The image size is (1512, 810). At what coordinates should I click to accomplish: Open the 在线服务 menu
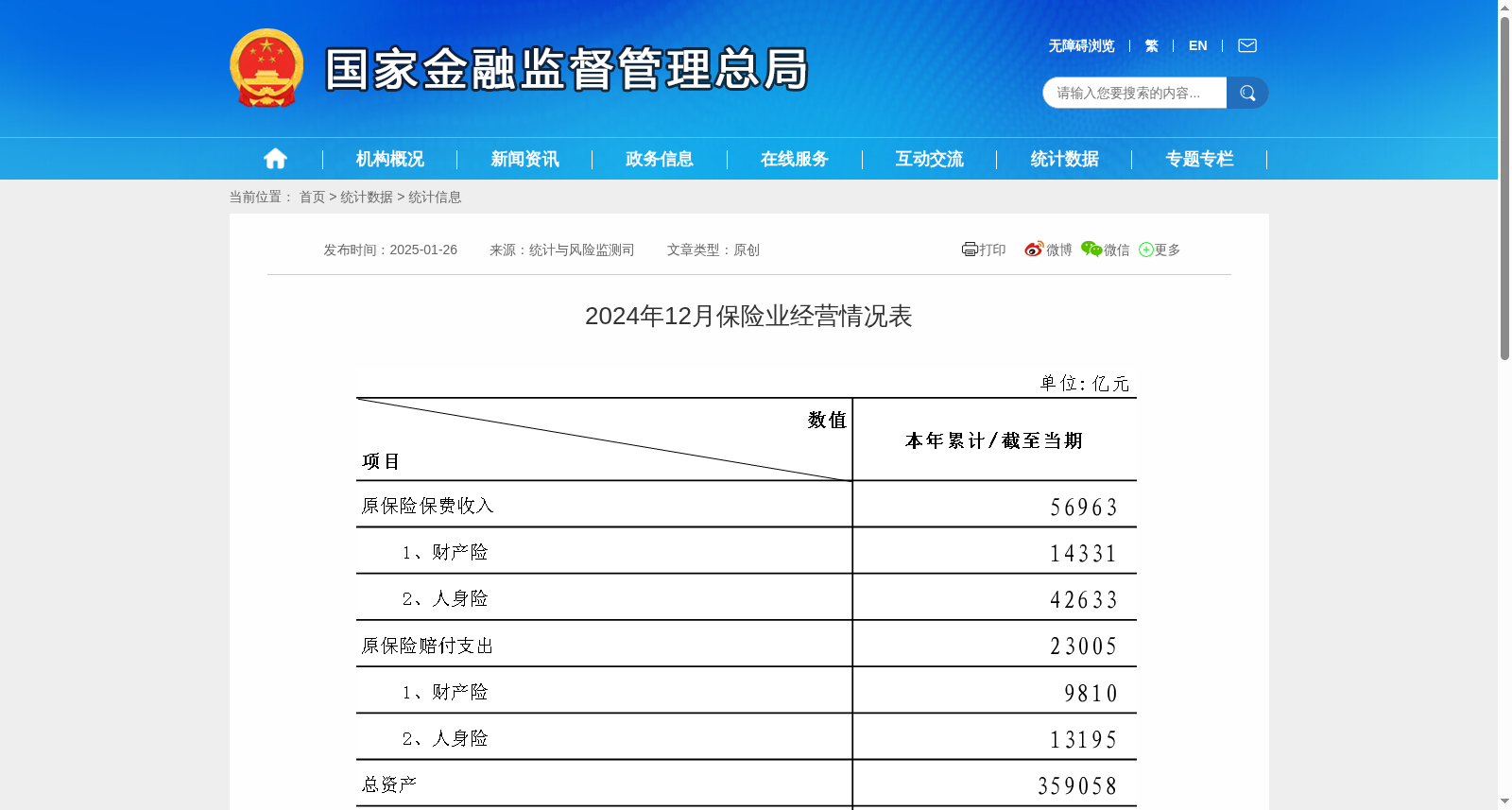click(795, 159)
